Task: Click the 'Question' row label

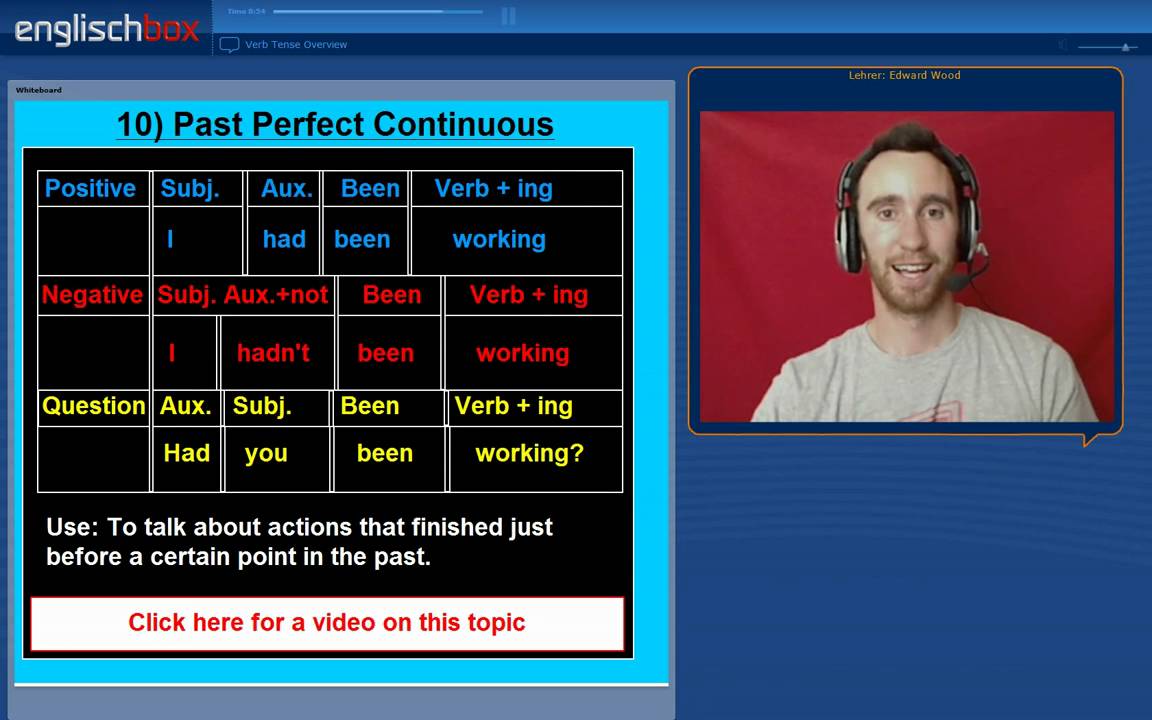Action: tap(94, 406)
